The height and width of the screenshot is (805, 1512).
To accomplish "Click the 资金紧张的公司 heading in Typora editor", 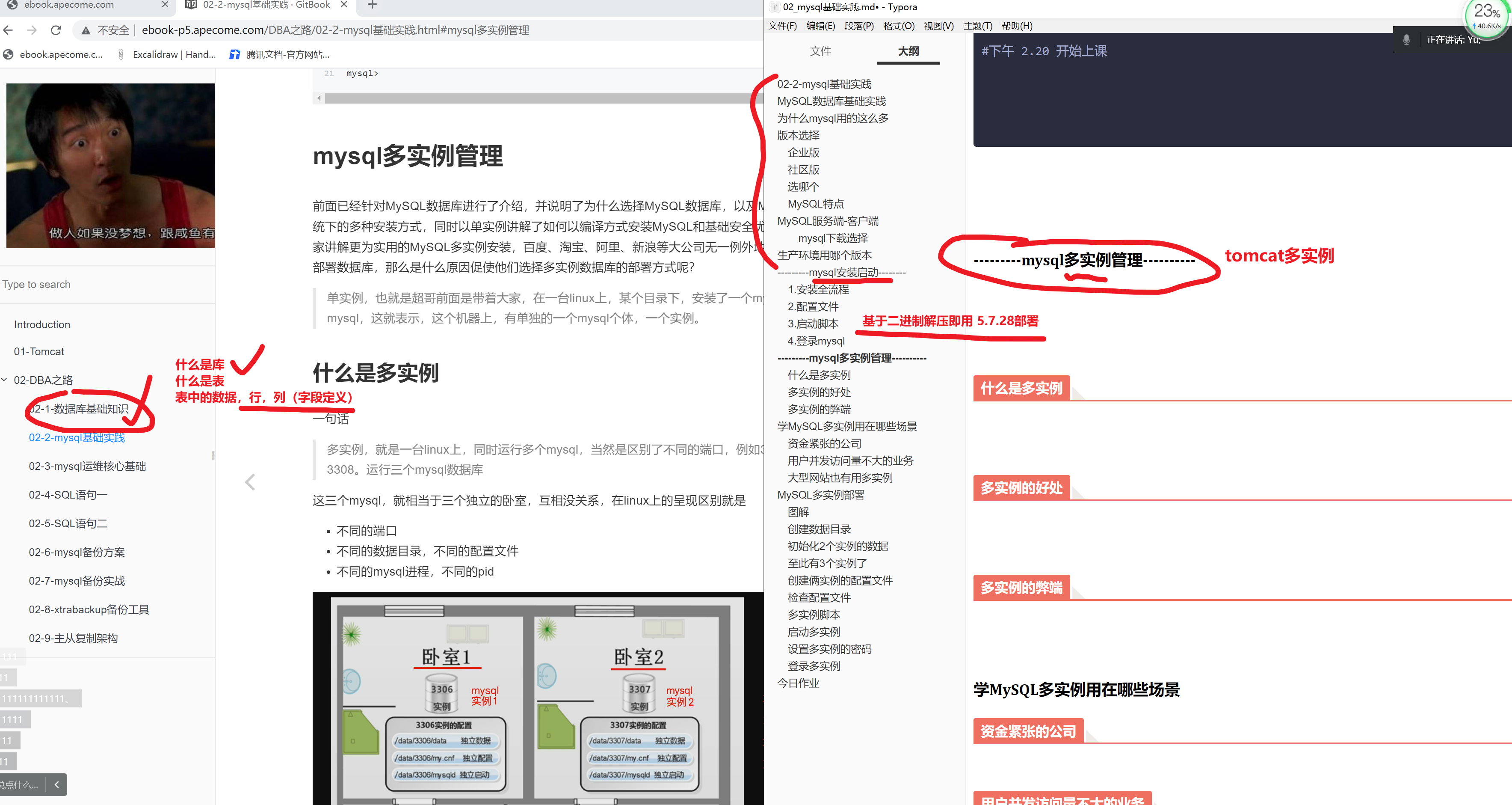I will [x=1028, y=732].
